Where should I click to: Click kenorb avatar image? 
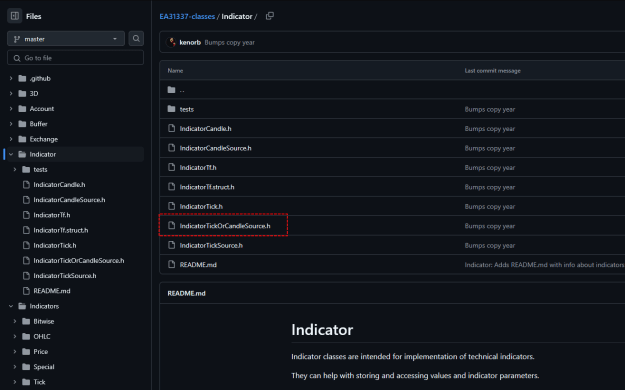tap(171, 42)
